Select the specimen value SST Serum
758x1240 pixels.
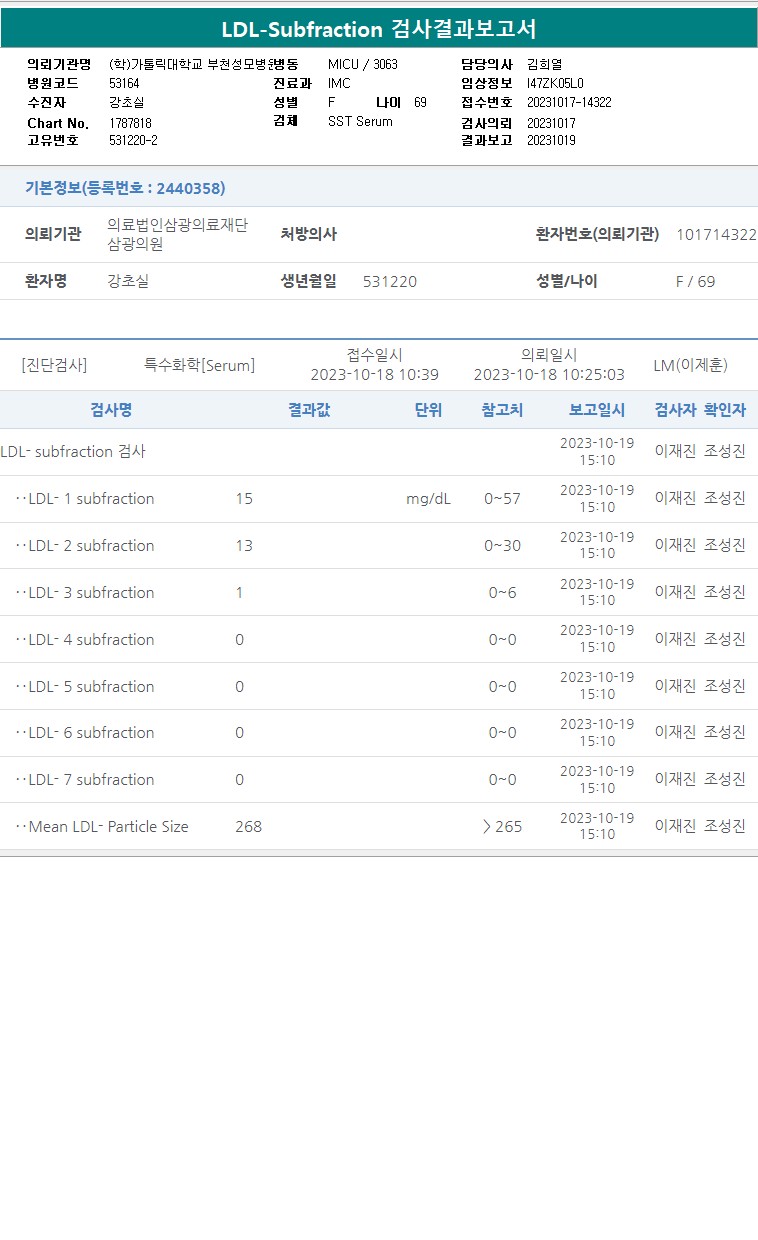[360, 121]
